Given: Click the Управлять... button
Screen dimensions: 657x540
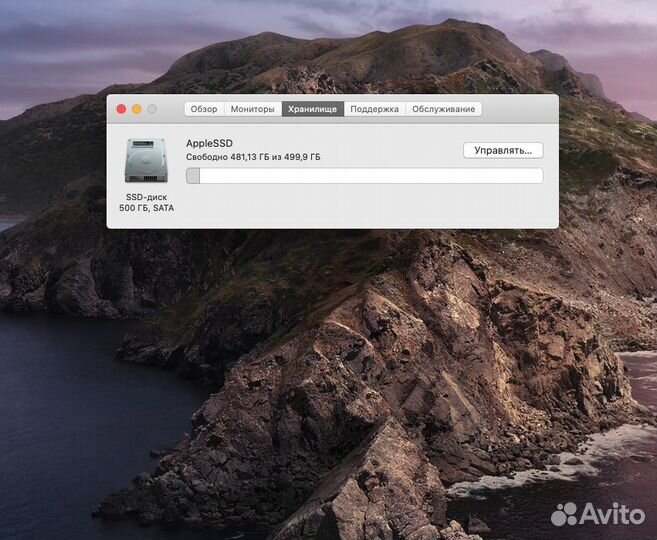Looking at the screenshot, I should (503, 150).
